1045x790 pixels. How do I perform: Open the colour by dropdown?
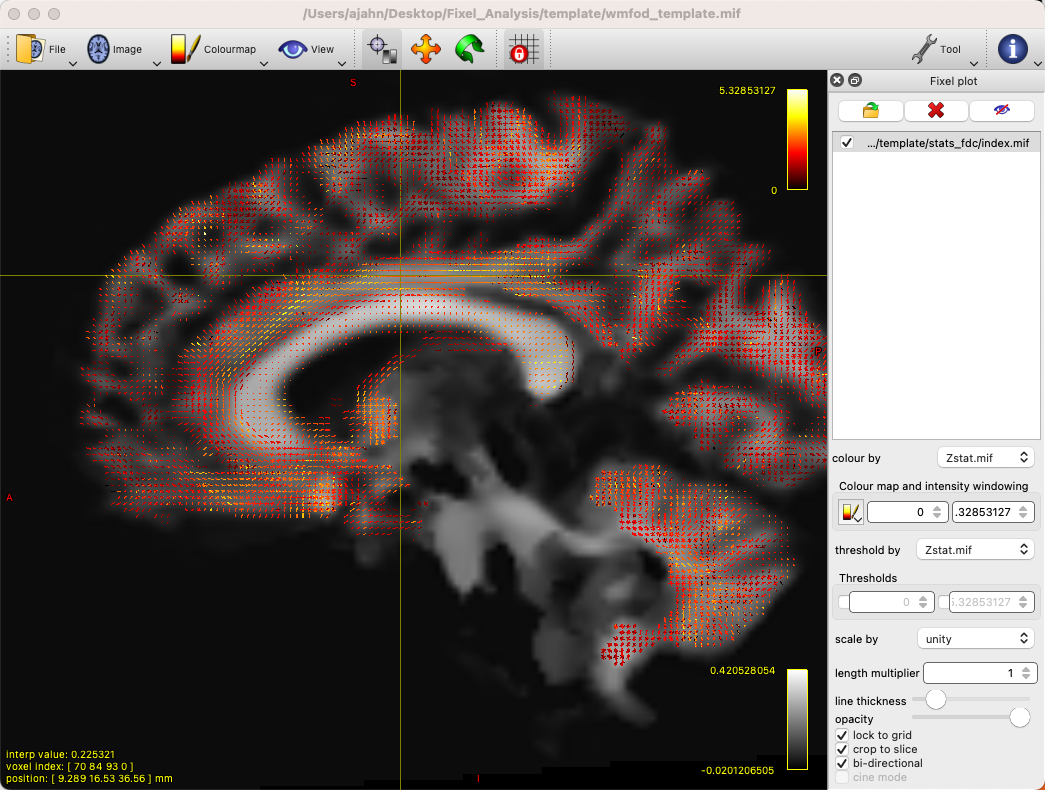pyautogui.click(x=986, y=457)
